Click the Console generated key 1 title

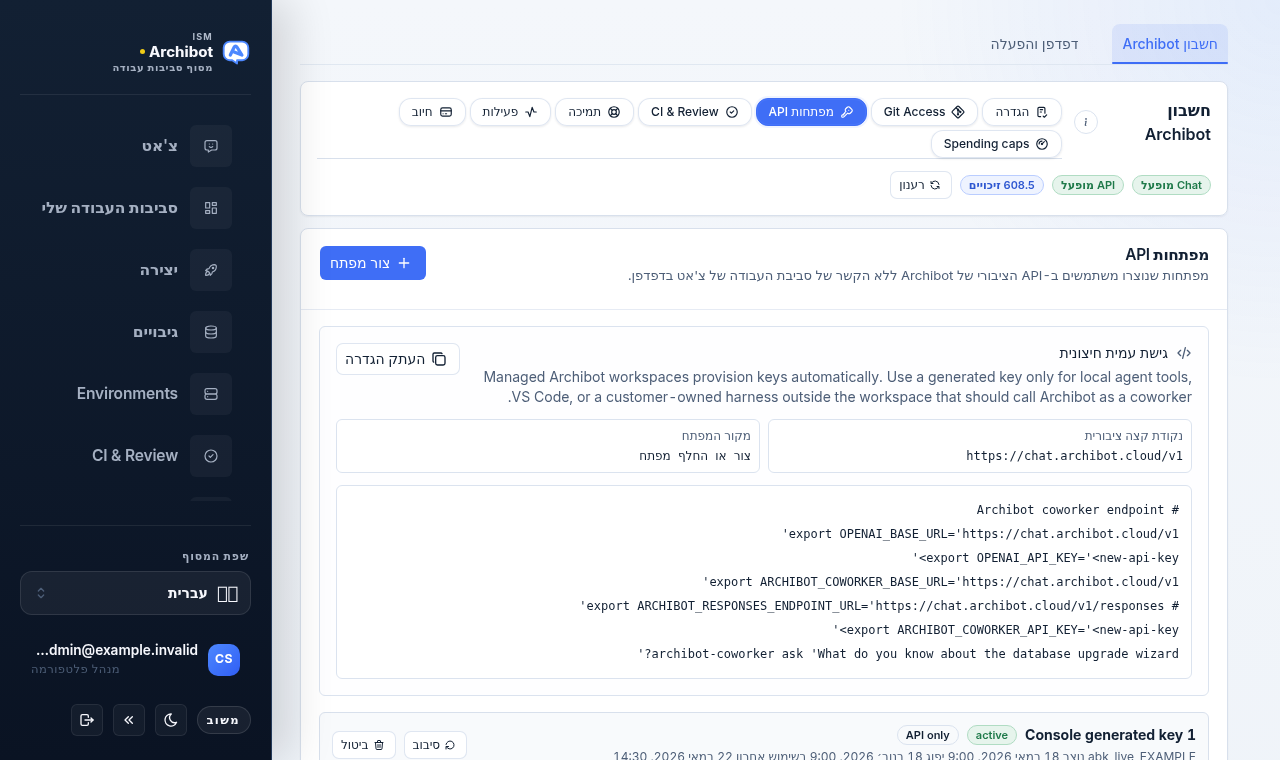(1110, 735)
